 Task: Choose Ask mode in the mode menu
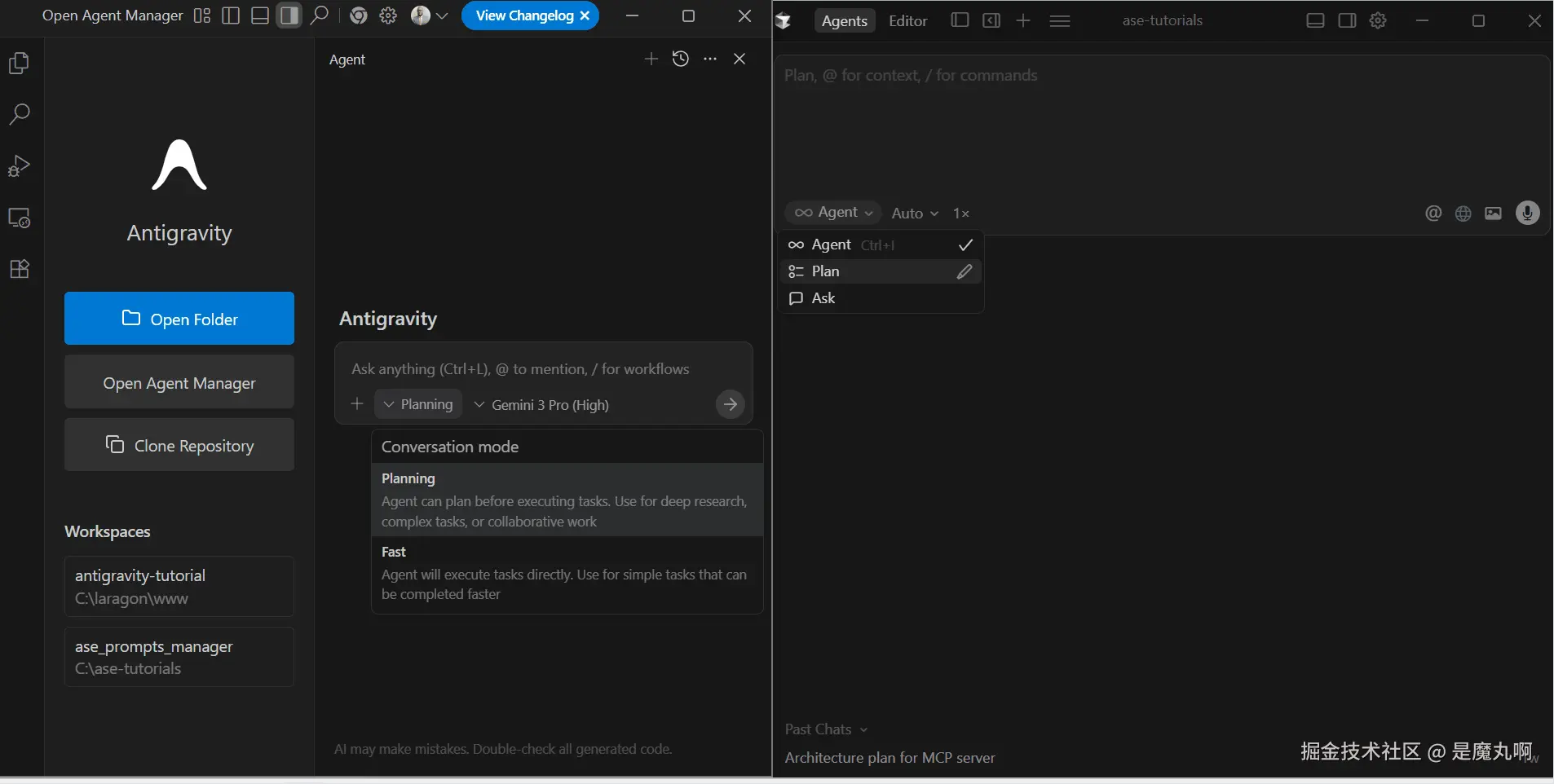(881, 298)
